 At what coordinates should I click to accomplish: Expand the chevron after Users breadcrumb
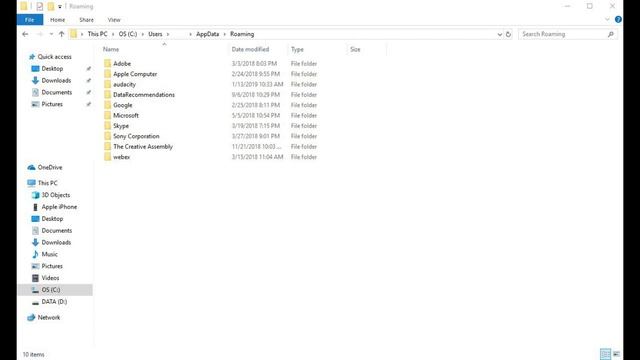coord(168,34)
